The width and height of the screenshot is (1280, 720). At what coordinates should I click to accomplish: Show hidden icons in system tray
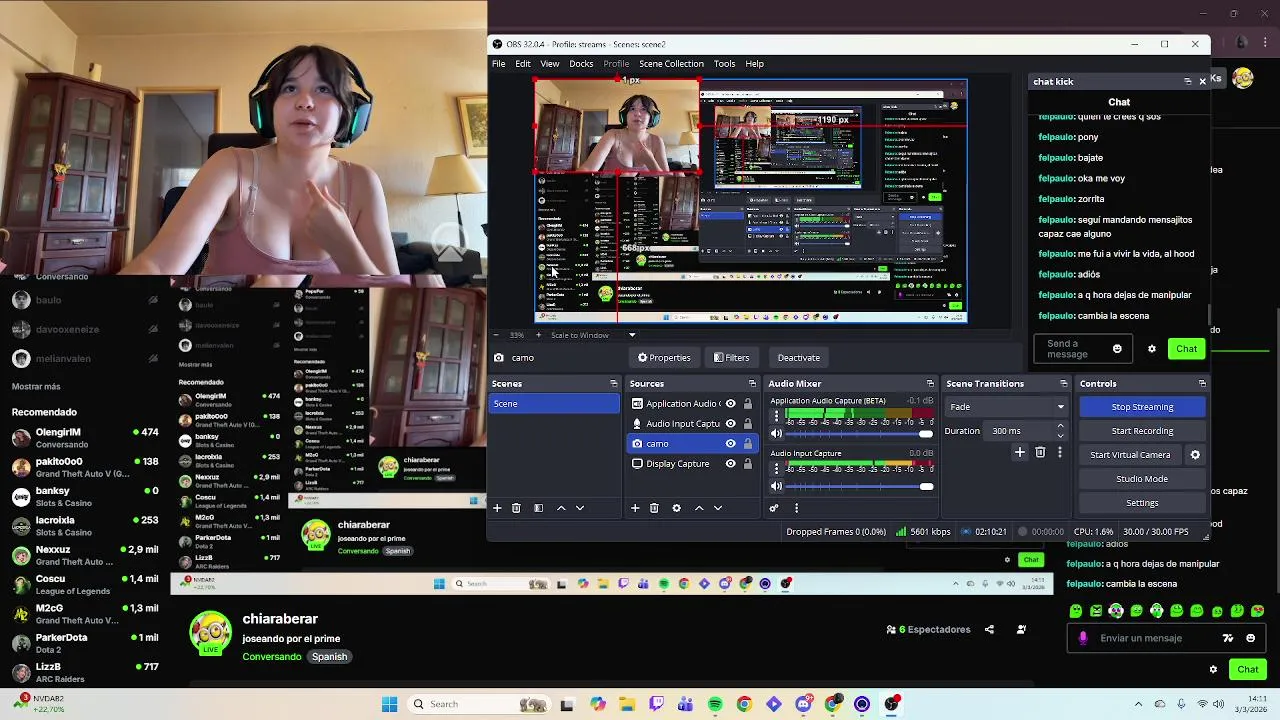[x=1138, y=705]
